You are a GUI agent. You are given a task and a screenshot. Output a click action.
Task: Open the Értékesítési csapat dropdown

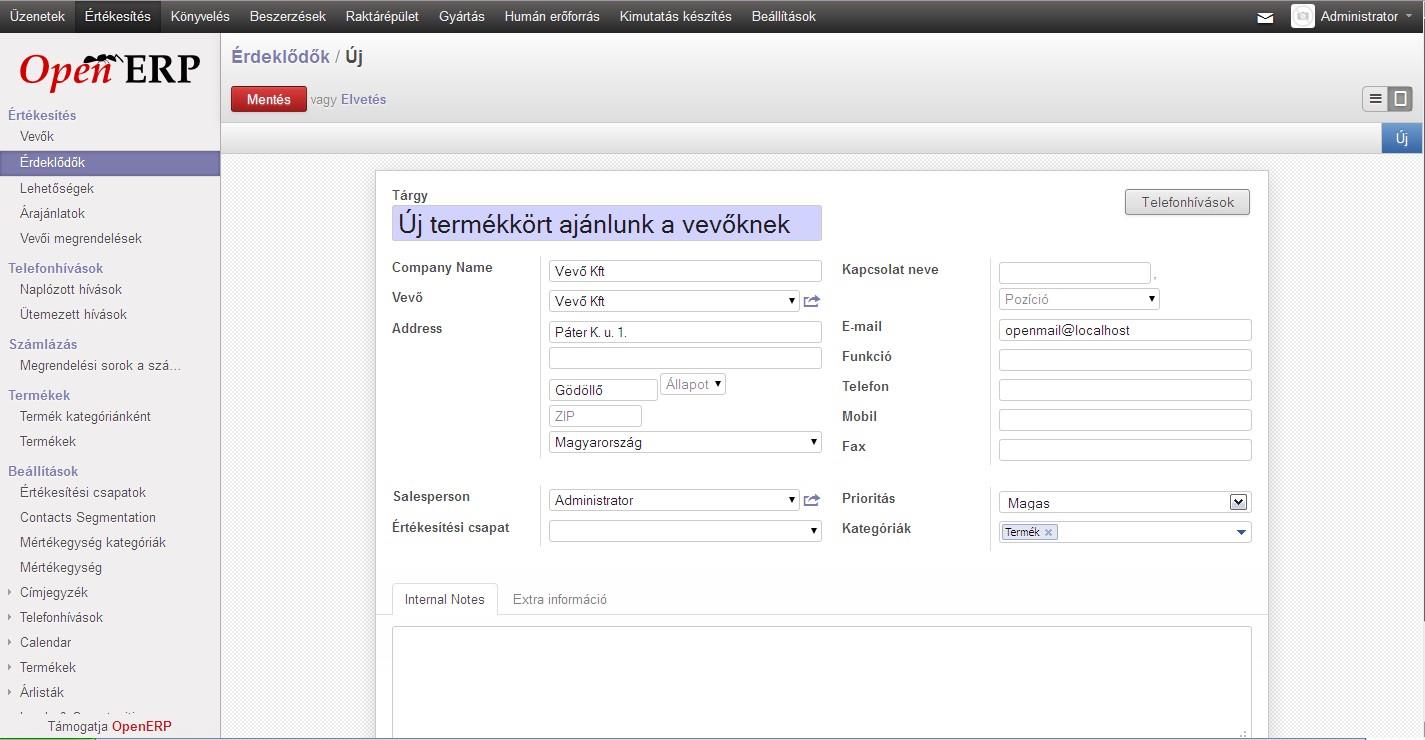tap(814, 531)
